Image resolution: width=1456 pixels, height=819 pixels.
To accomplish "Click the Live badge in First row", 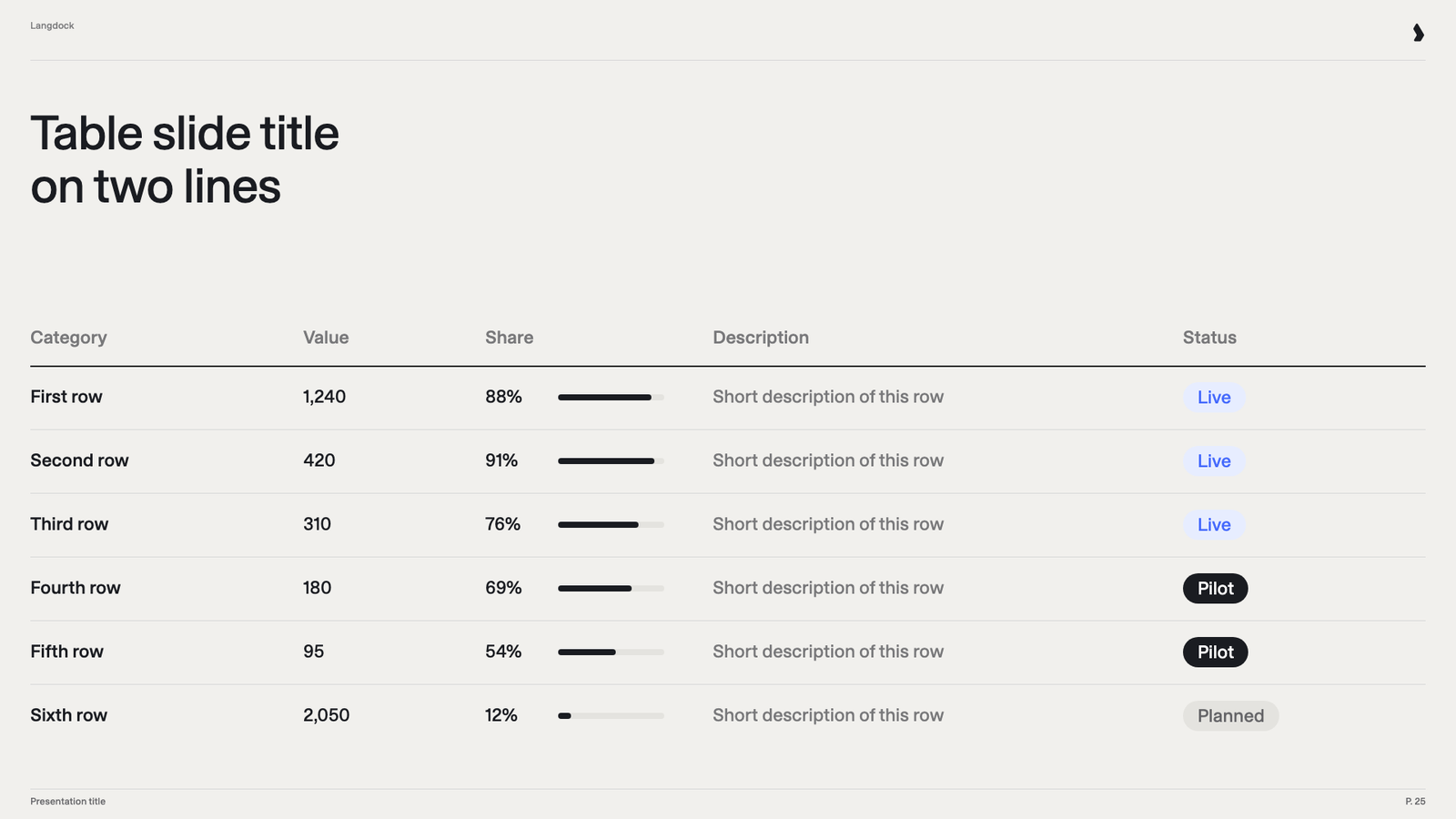I will coord(1214,398).
